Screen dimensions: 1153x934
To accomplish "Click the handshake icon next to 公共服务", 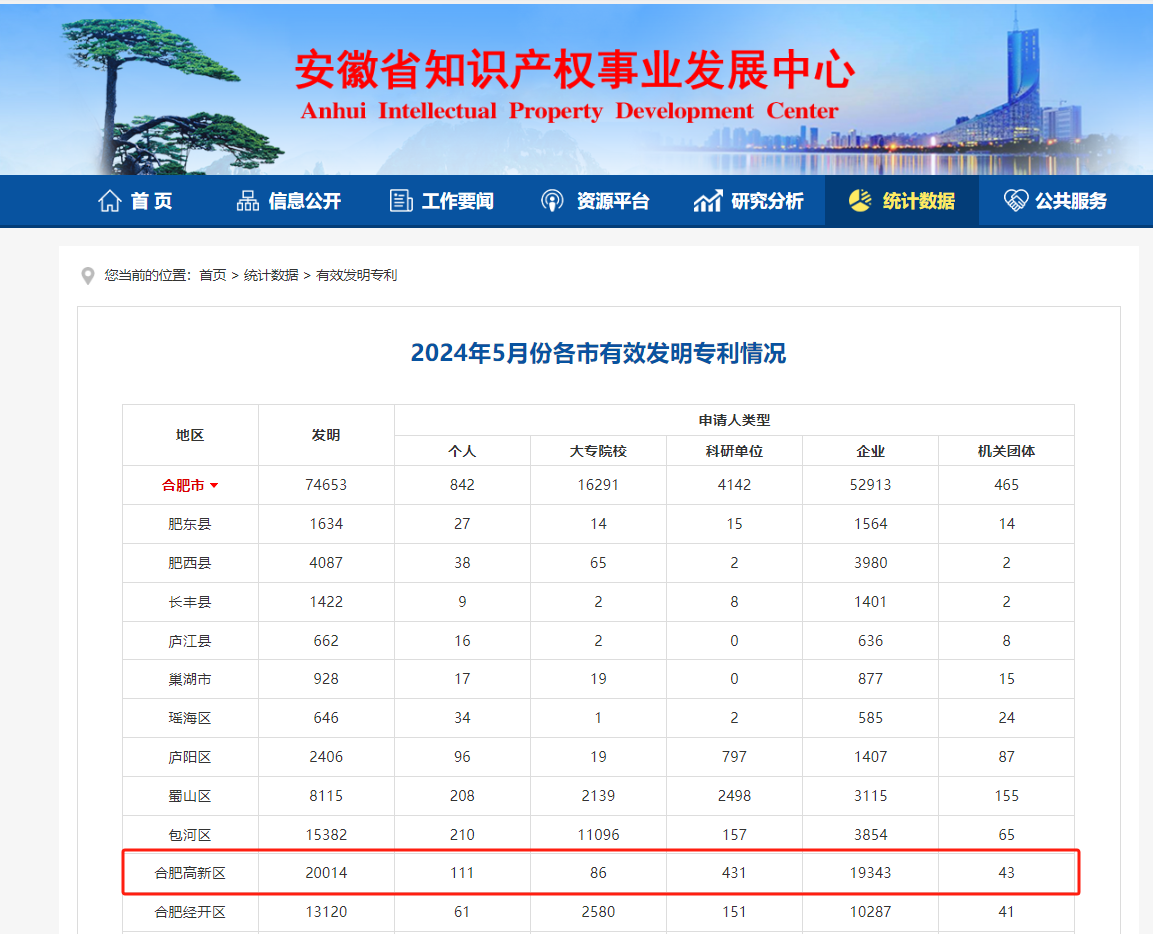I will (1014, 200).
